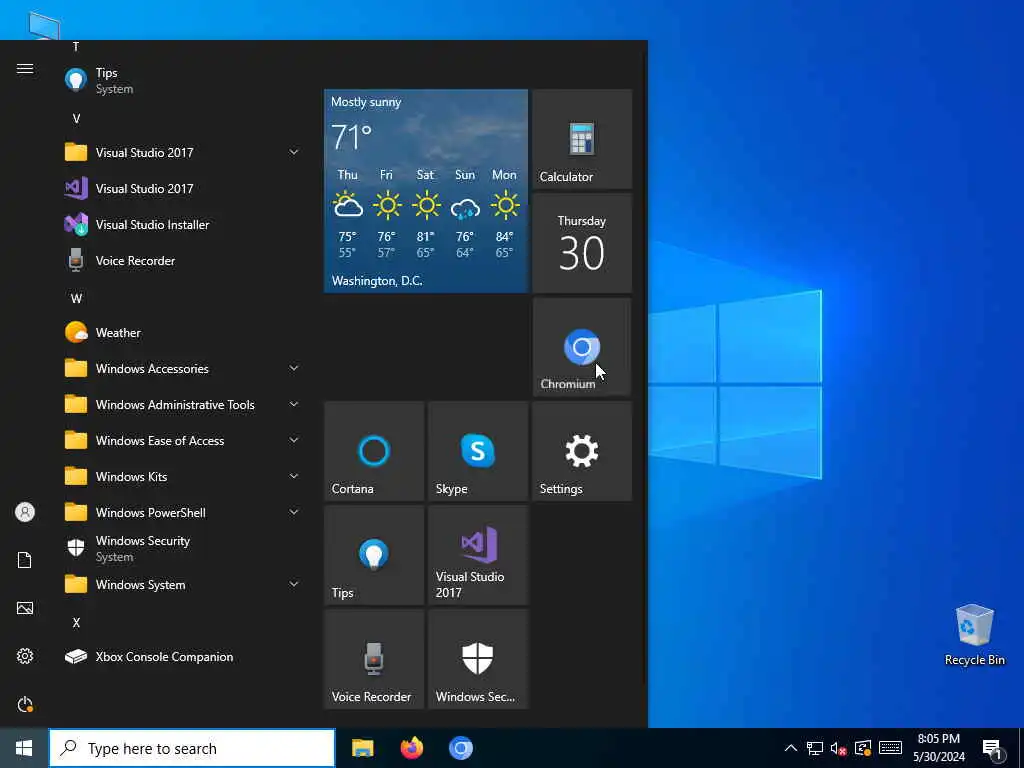1024x768 pixels.
Task: Open the network tray icon
Action: (x=814, y=748)
